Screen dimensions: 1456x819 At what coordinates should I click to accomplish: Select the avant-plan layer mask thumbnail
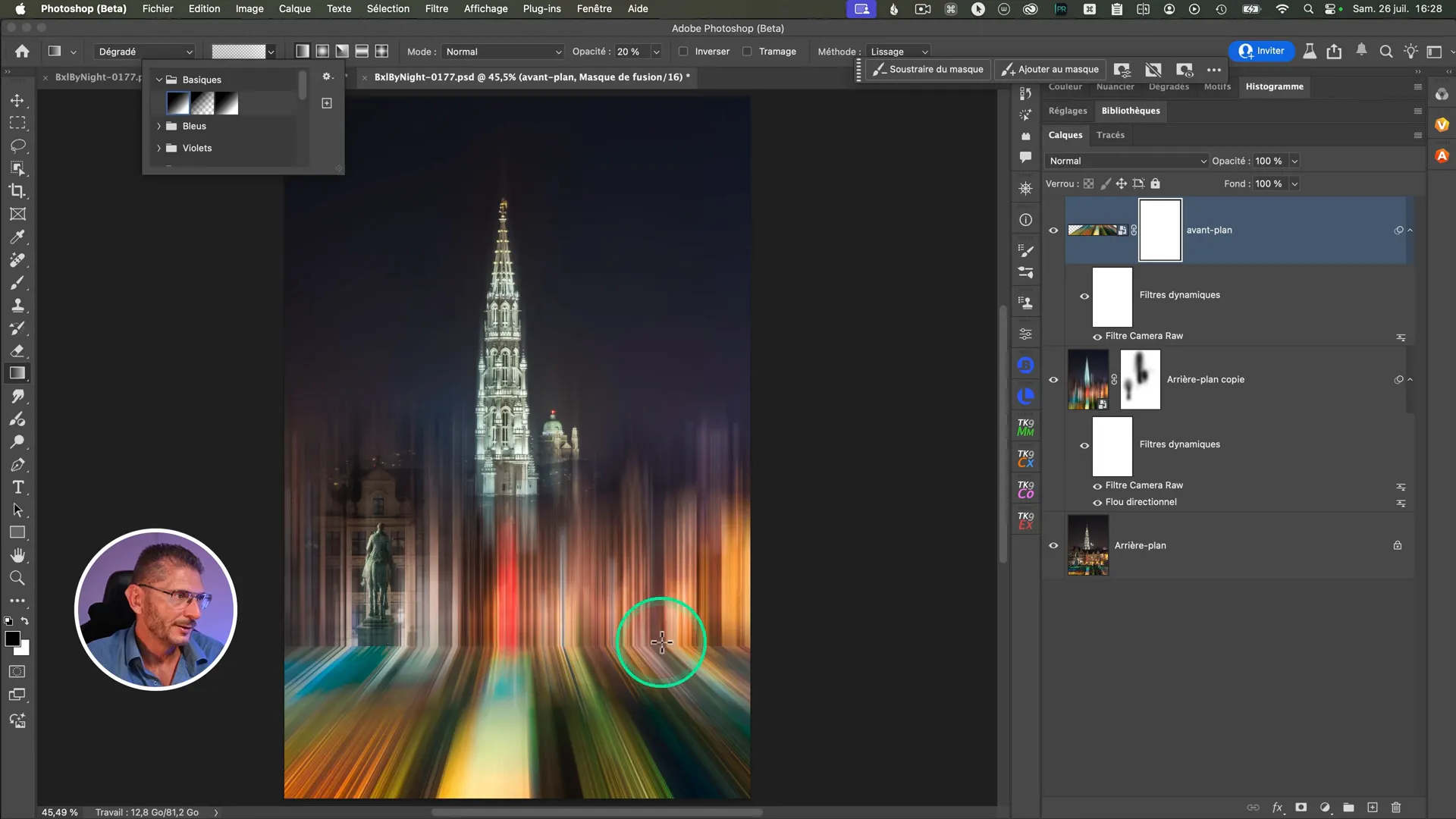click(x=1159, y=230)
